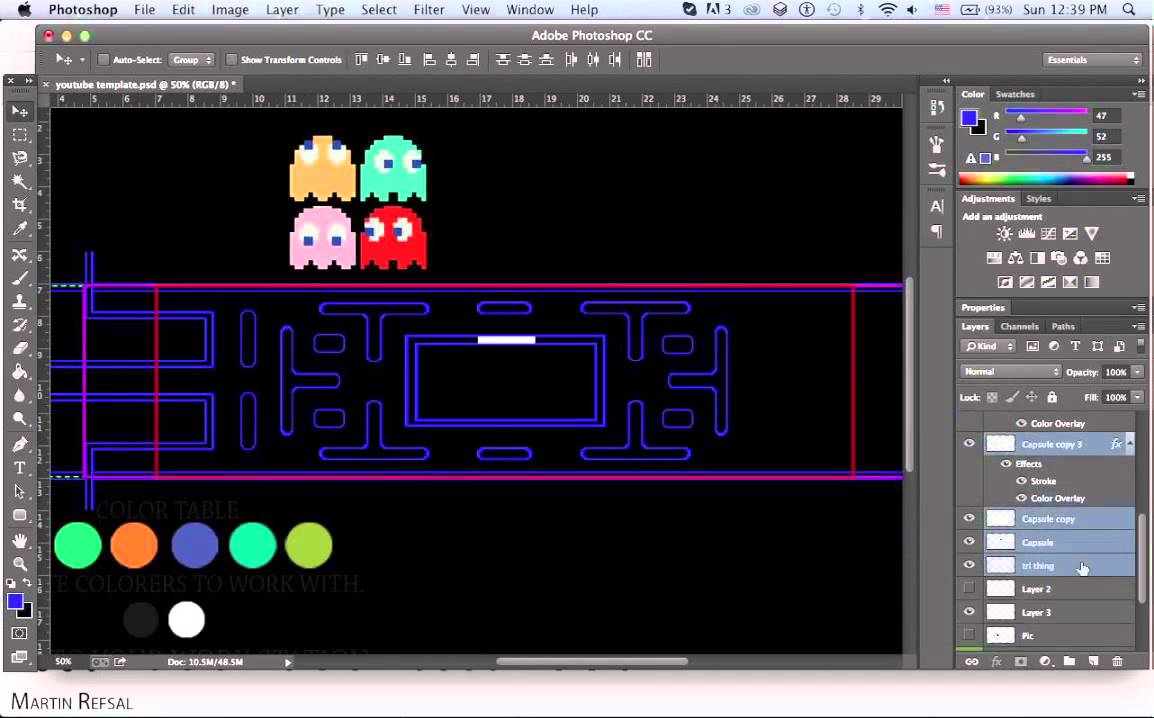Enable the Auto-Select checkbox
1154x718 pixels.
click(103, 60)
